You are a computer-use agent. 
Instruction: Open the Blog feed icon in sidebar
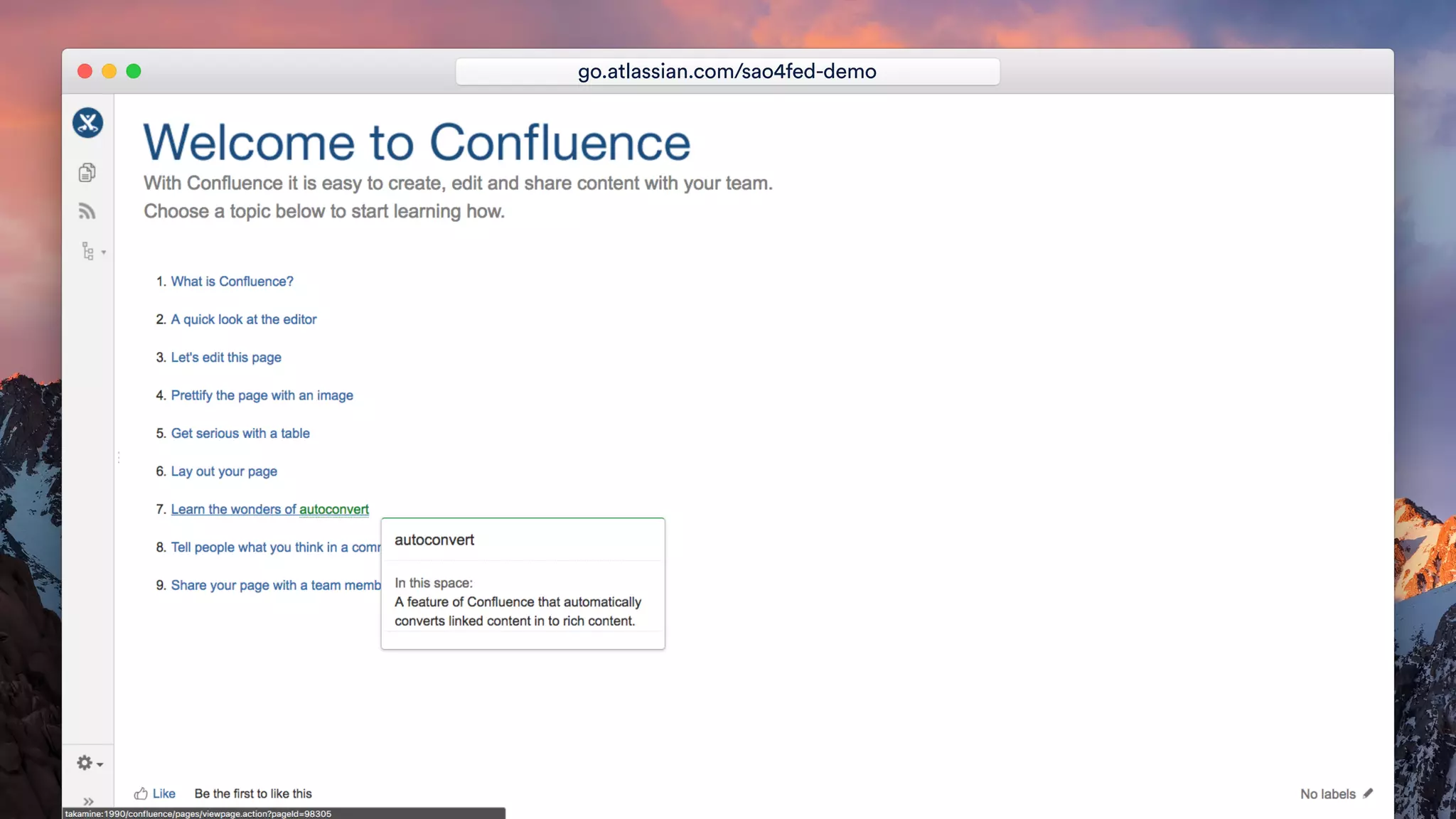[x=87, y=211]
